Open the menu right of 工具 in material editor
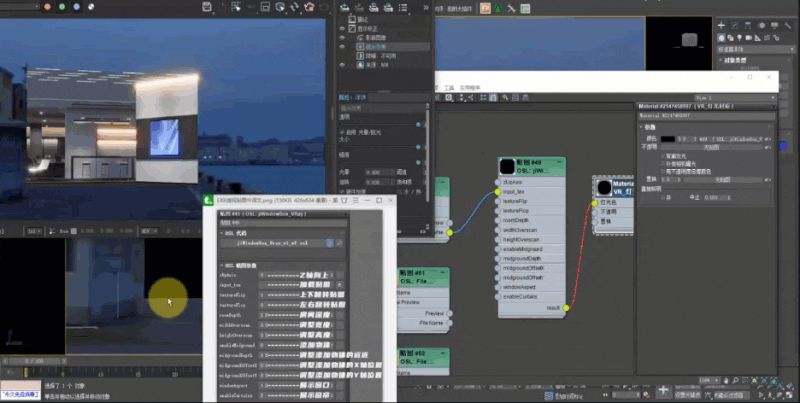Image resolution: width=800 pixels, height=403 pixels. pos(470,88)
